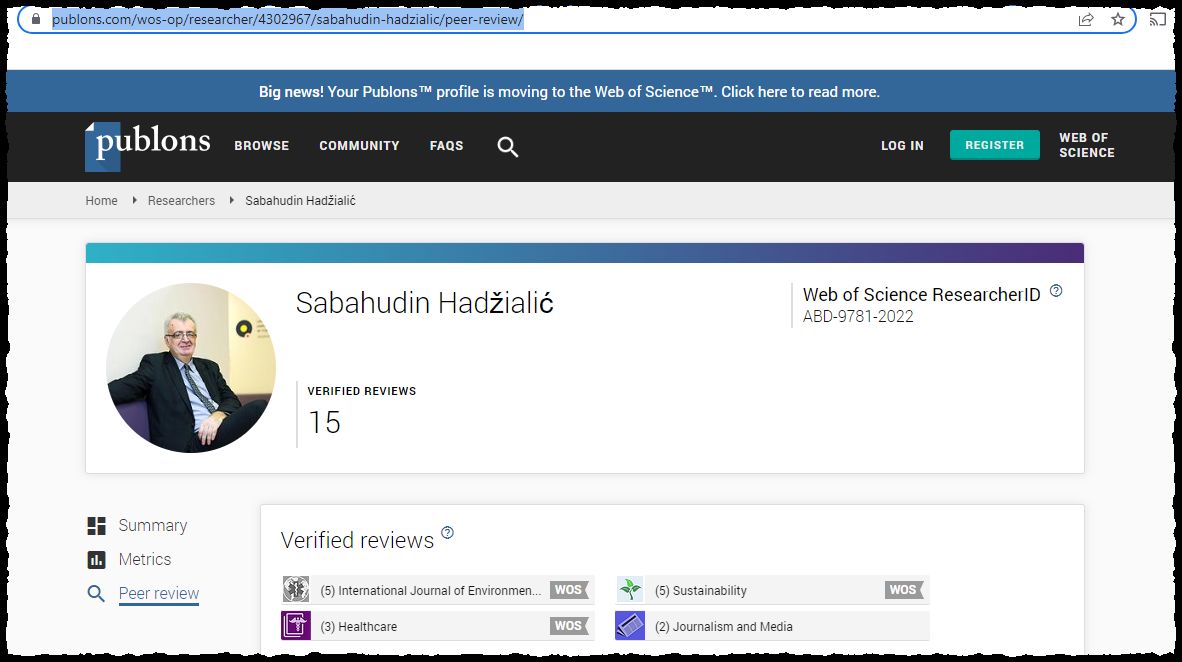
Task: Click the cast icon next to address bar
Action: point(1157,19)
